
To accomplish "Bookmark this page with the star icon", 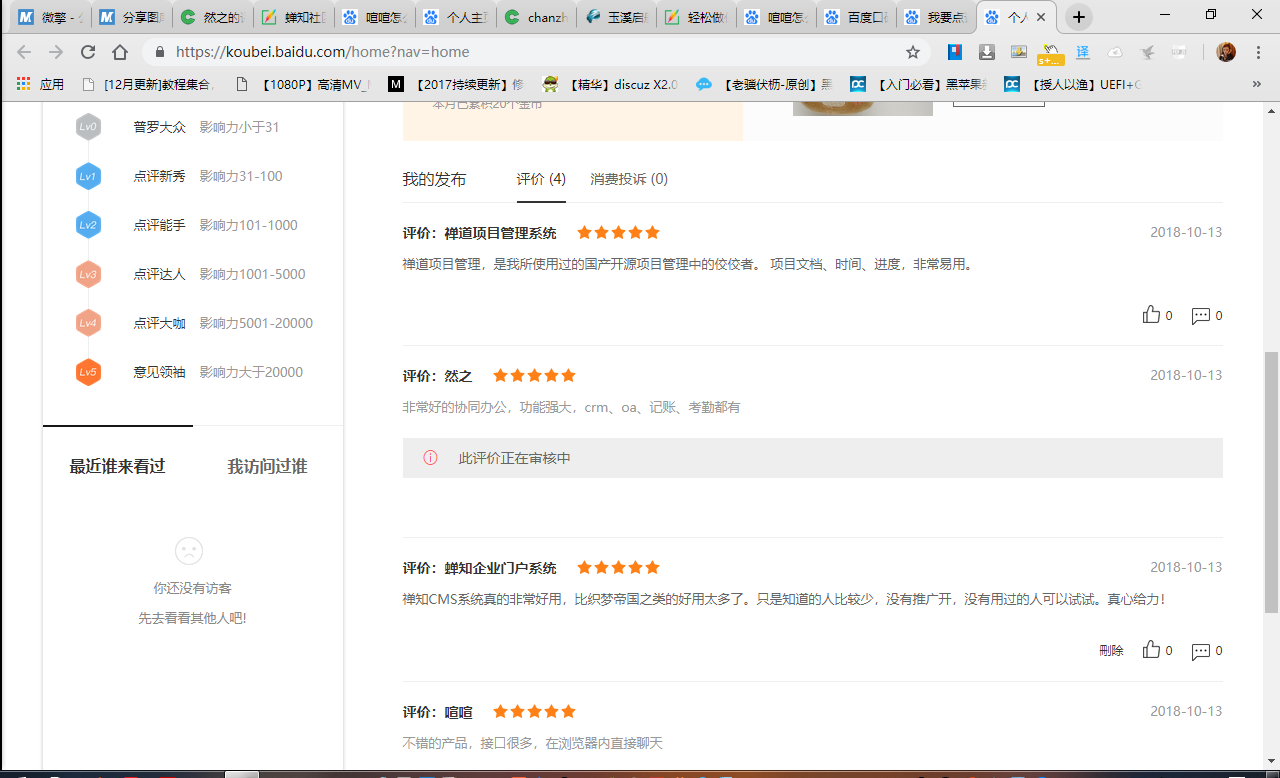I will [912, 52].
